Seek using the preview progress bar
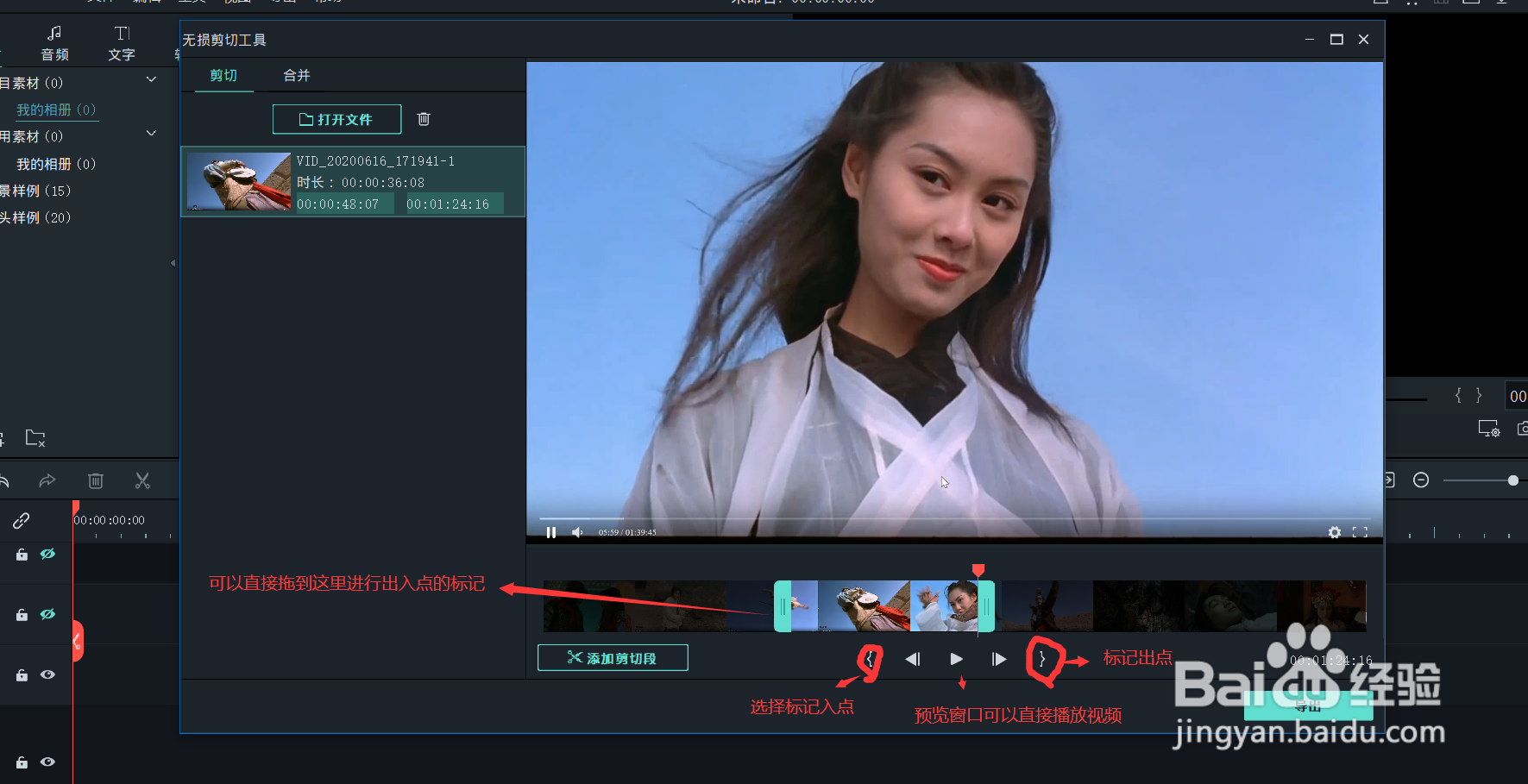 click(x=953, y=519)
